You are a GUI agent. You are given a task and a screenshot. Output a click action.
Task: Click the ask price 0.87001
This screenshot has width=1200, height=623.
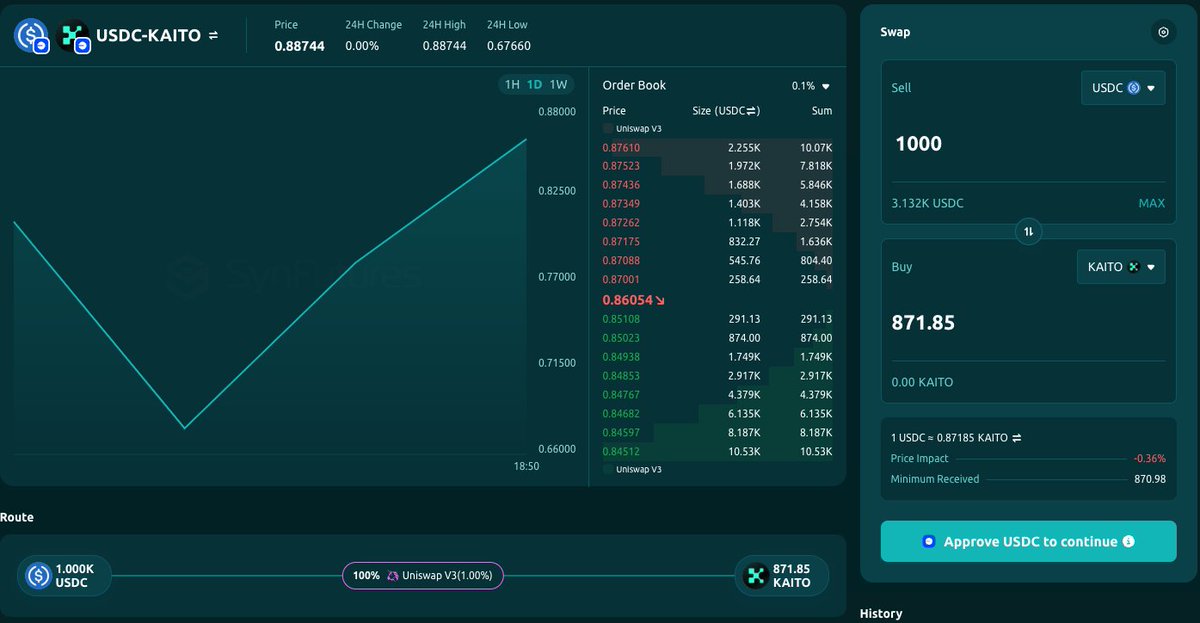coord(621,279)
